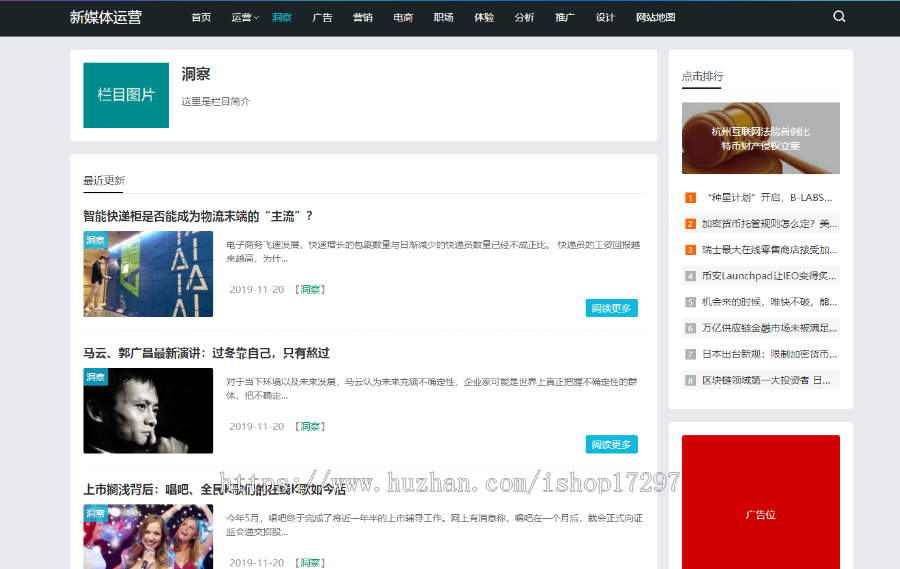Click the gray rank 6 number icon
Screen dimensions: 900x569
(x=690, y=328)
